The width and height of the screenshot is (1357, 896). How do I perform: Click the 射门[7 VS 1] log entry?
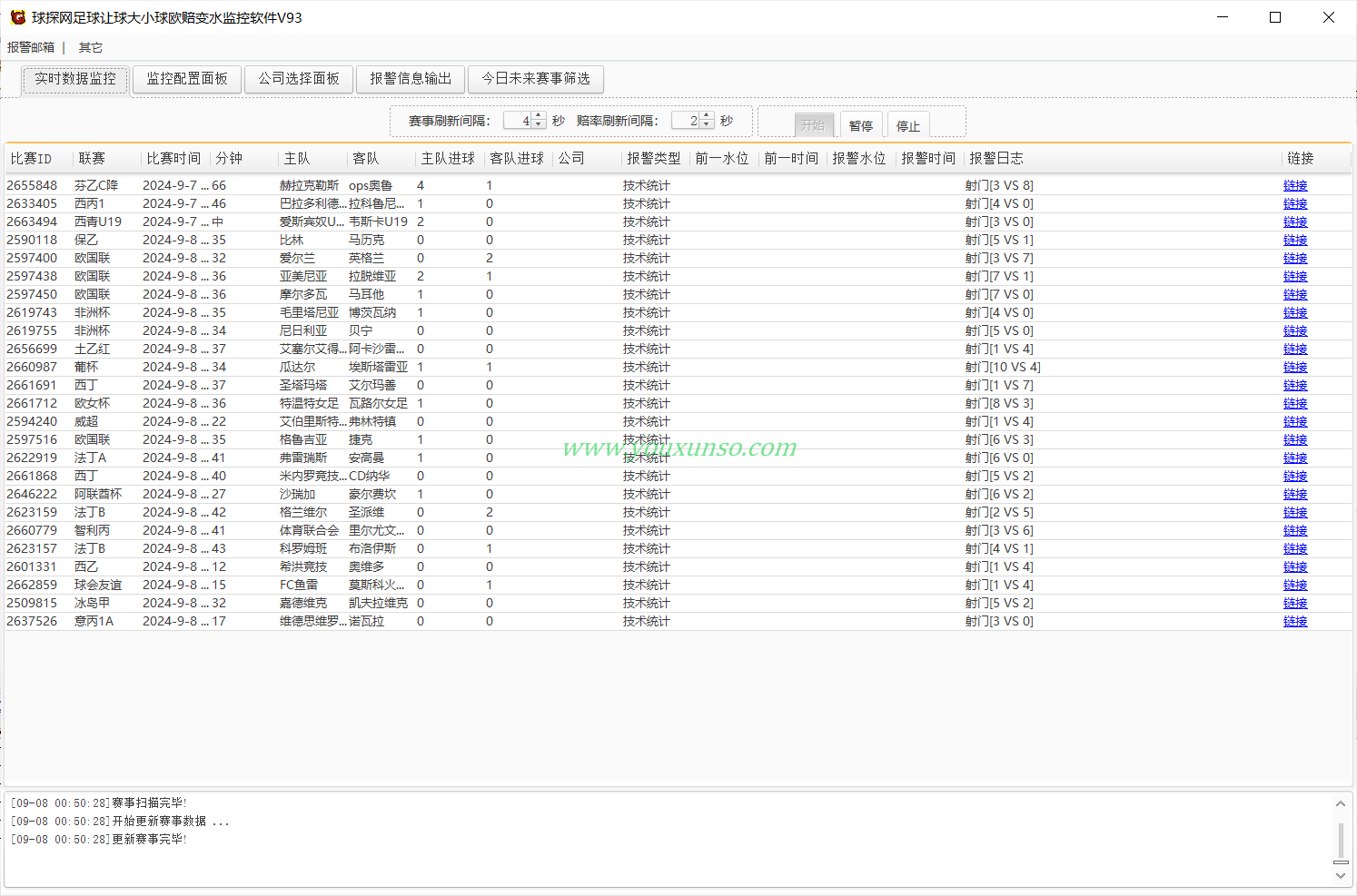pos(999,276)
